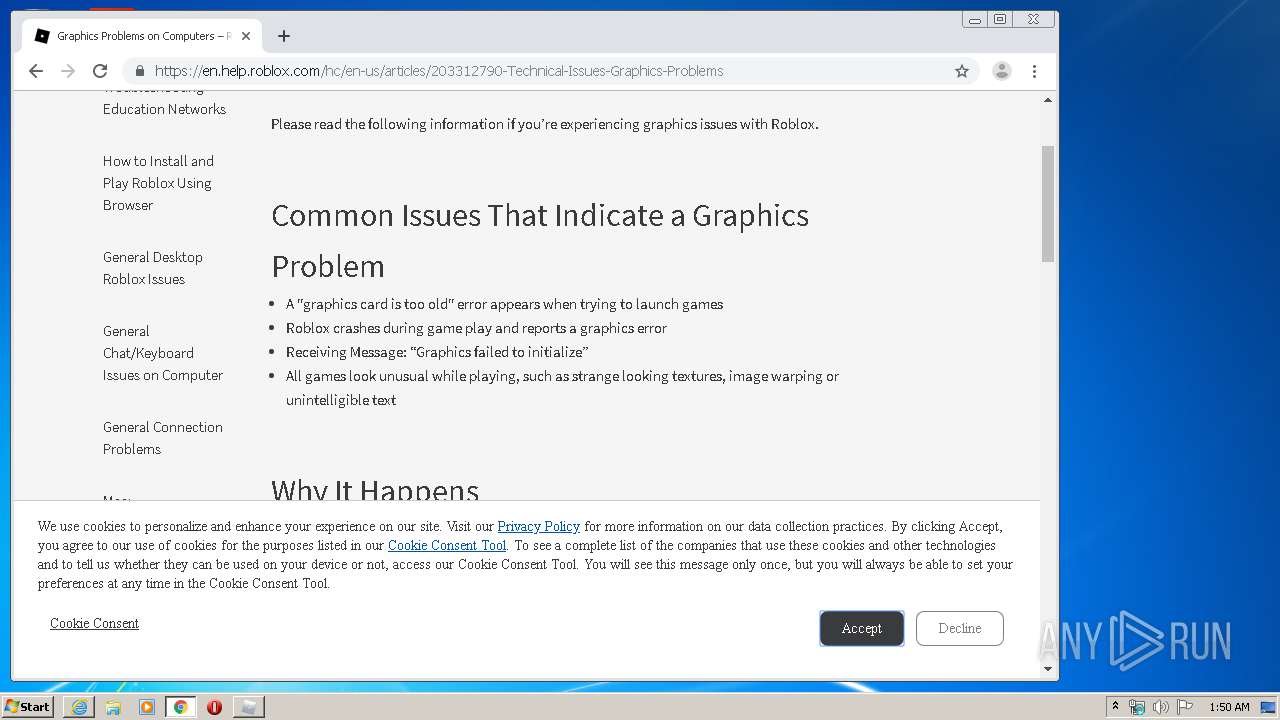
Task: Open General Connection Problems link
Action: (163, 438)
